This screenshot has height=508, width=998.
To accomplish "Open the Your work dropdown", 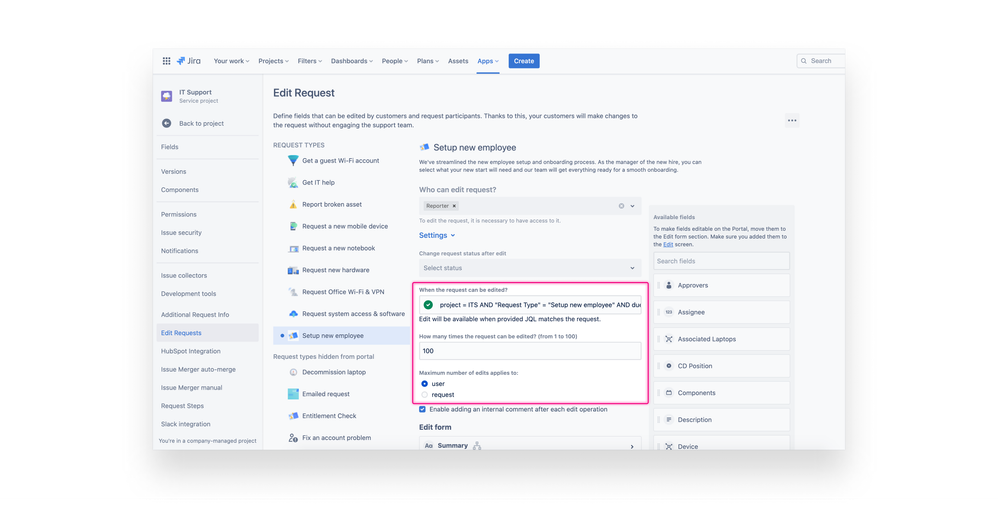I will pos(231,61).
